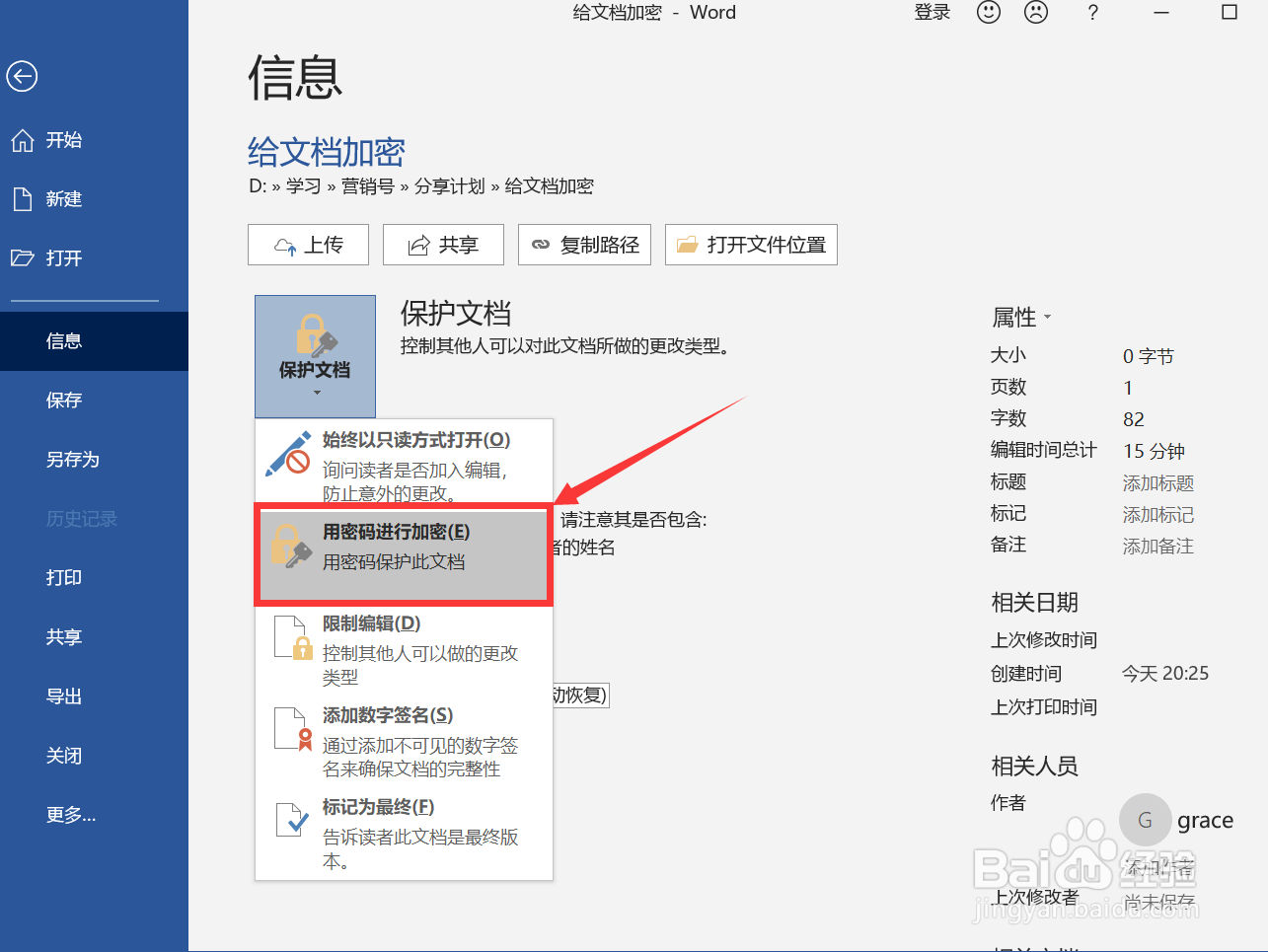Select 关闭 in the sidebar
This screenshot has height=952, width=1268.
click(94, 756)
